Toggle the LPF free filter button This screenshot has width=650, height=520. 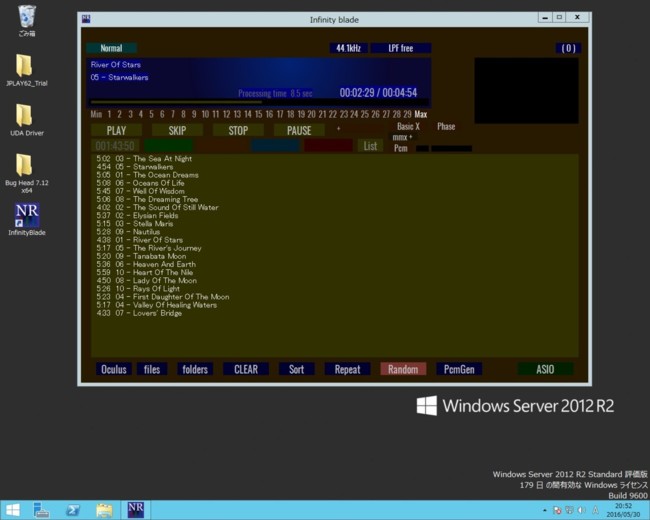401,48
